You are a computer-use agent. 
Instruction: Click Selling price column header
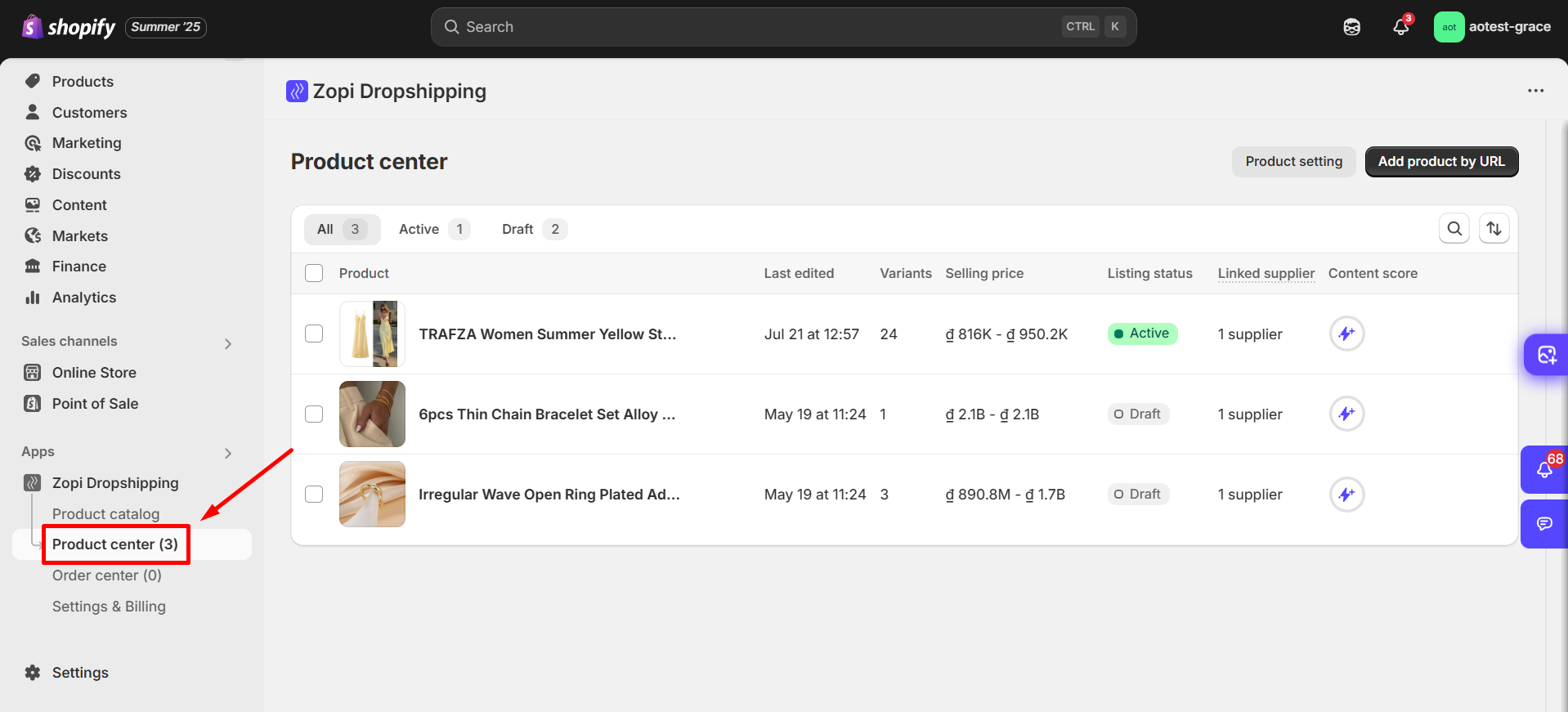(984, 273)
